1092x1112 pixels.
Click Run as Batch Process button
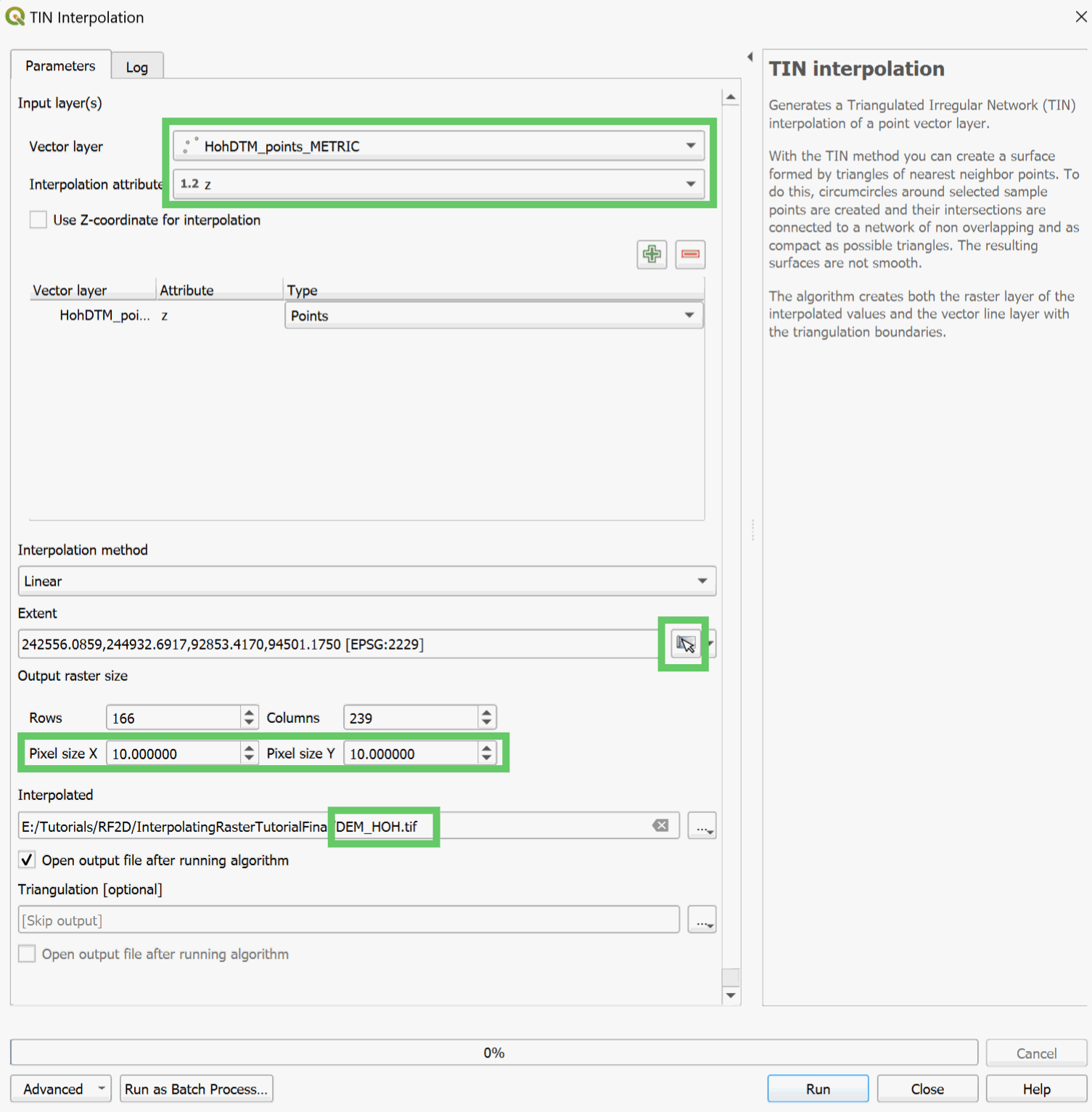tap(196, 1089)
